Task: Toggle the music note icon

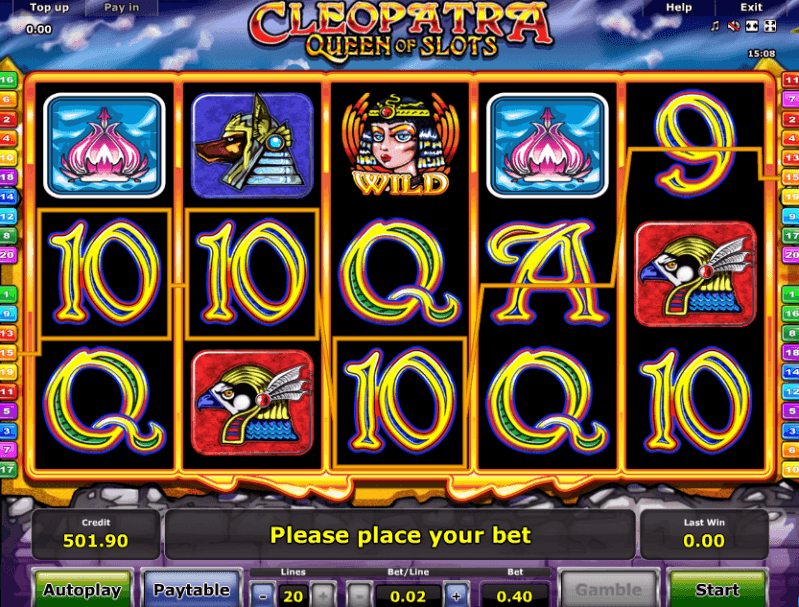Action: point(715,26)
